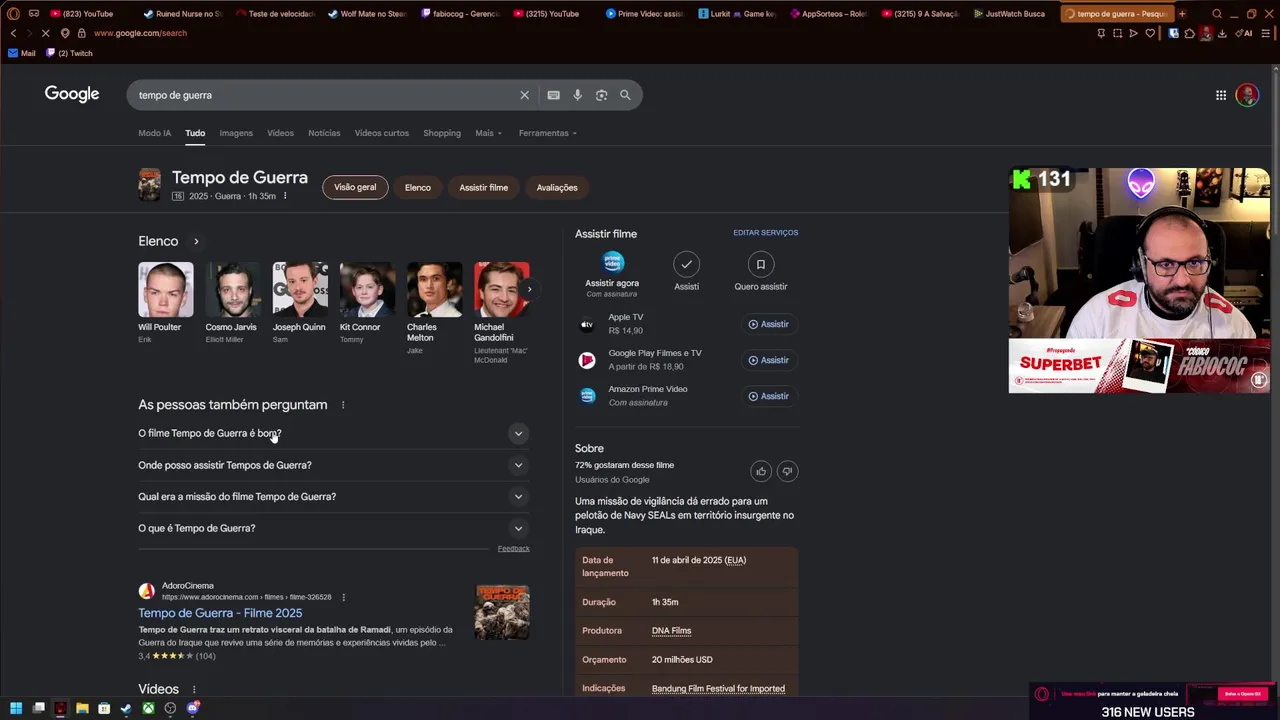1280x720 pixels.
Task: Click Prime Video 'Assistir agora'
Action: pyautogui.click(x=612, y=274)
